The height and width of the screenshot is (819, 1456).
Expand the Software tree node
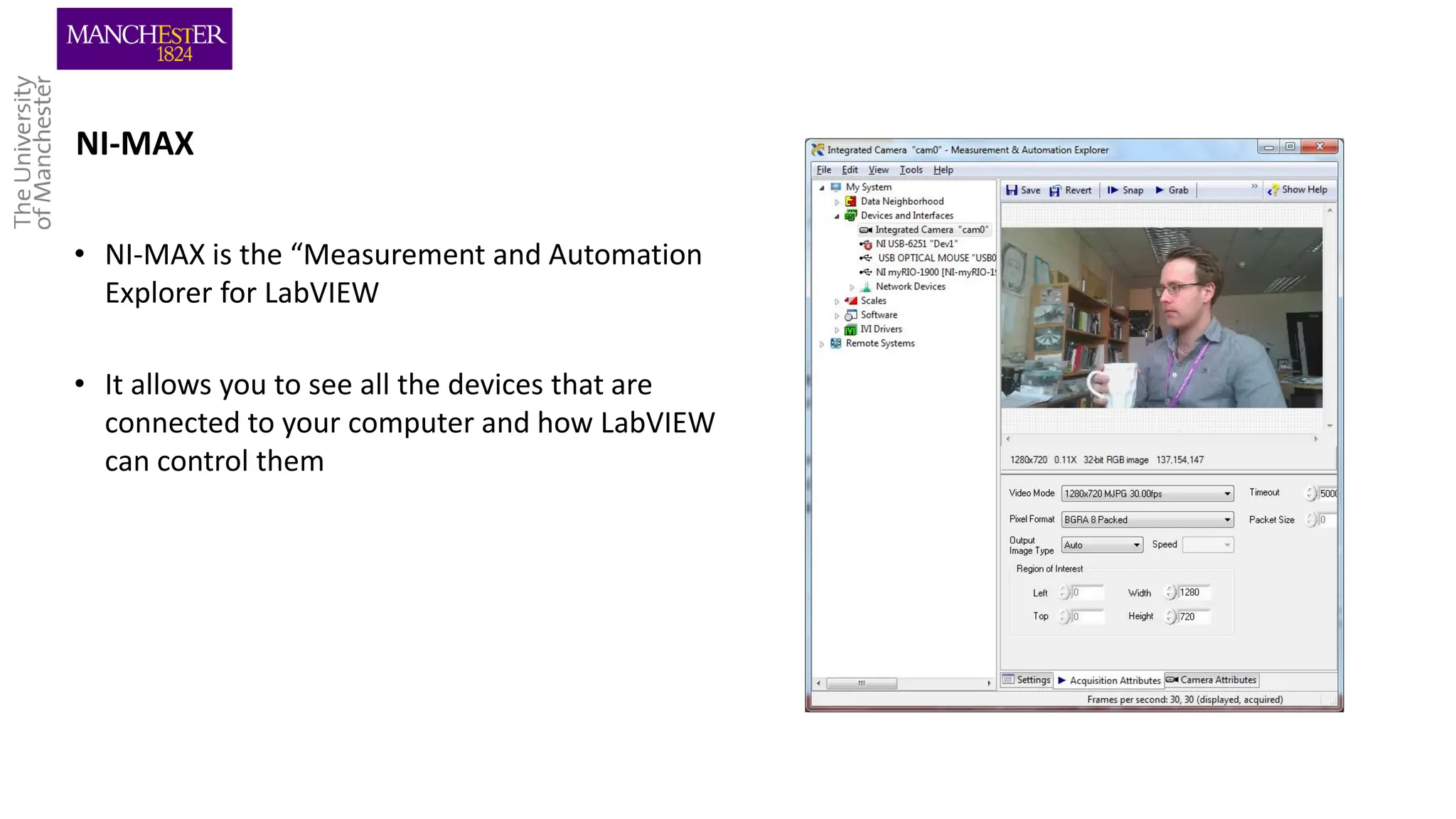coord(837,316)
